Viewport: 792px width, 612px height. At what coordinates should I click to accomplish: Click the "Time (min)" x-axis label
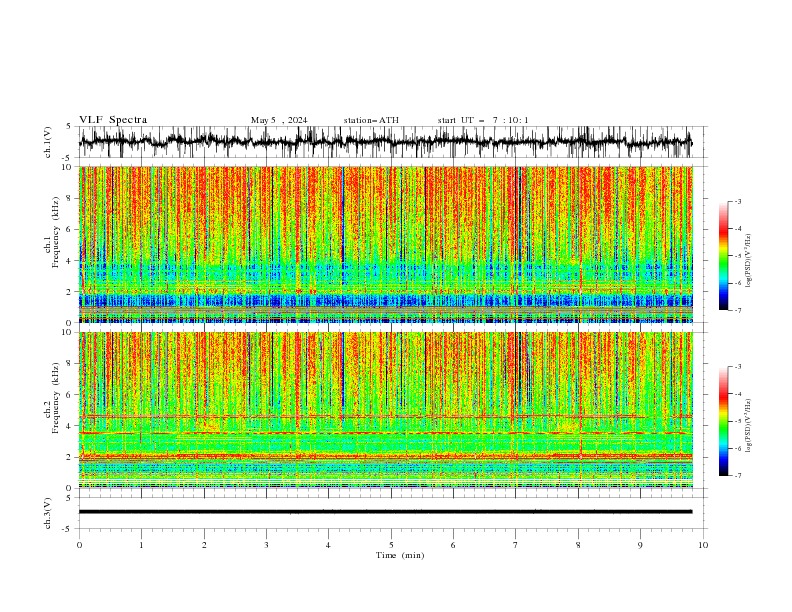coord(400,555)
